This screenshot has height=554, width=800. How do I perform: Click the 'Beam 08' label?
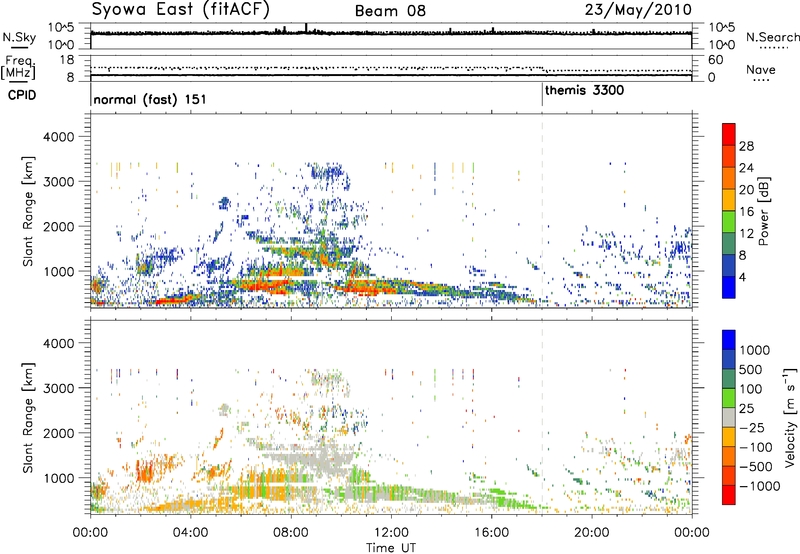390,11
